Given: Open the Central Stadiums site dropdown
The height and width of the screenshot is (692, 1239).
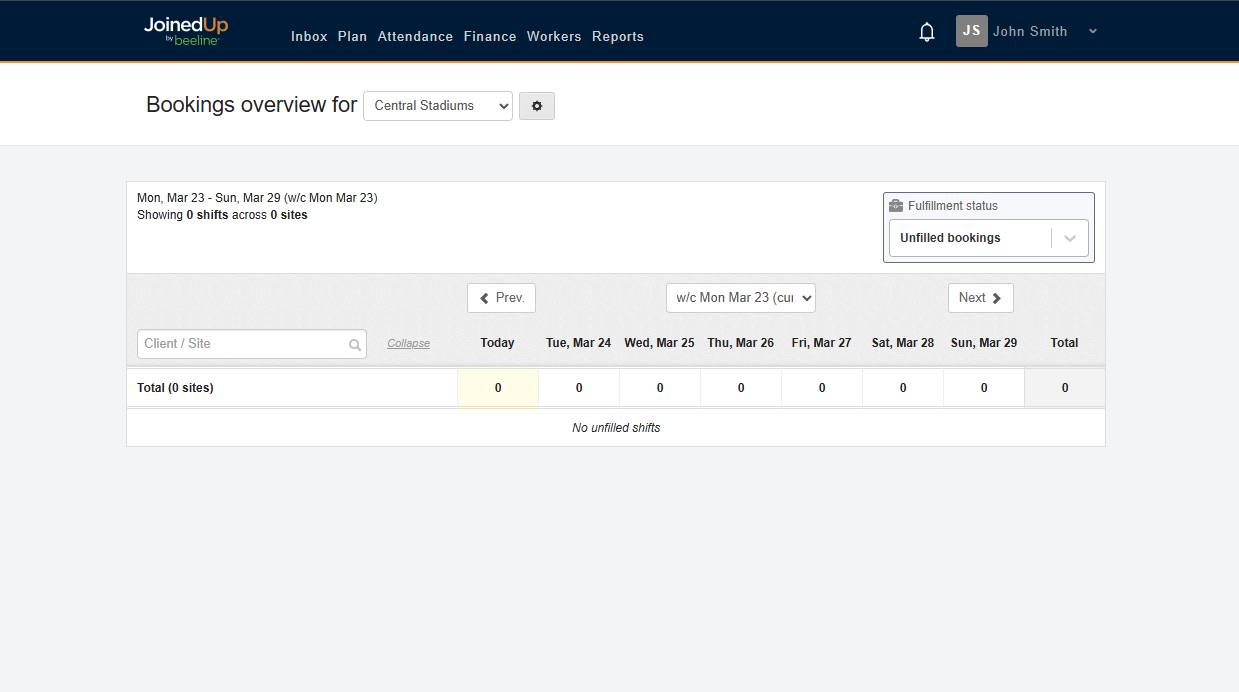Looking at the screenshot, I should pos(437,105).
